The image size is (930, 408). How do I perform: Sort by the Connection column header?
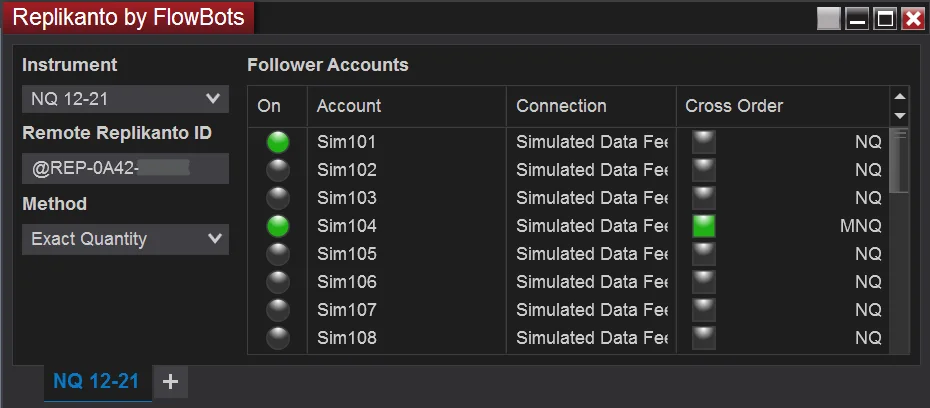[x=561, y=106]
